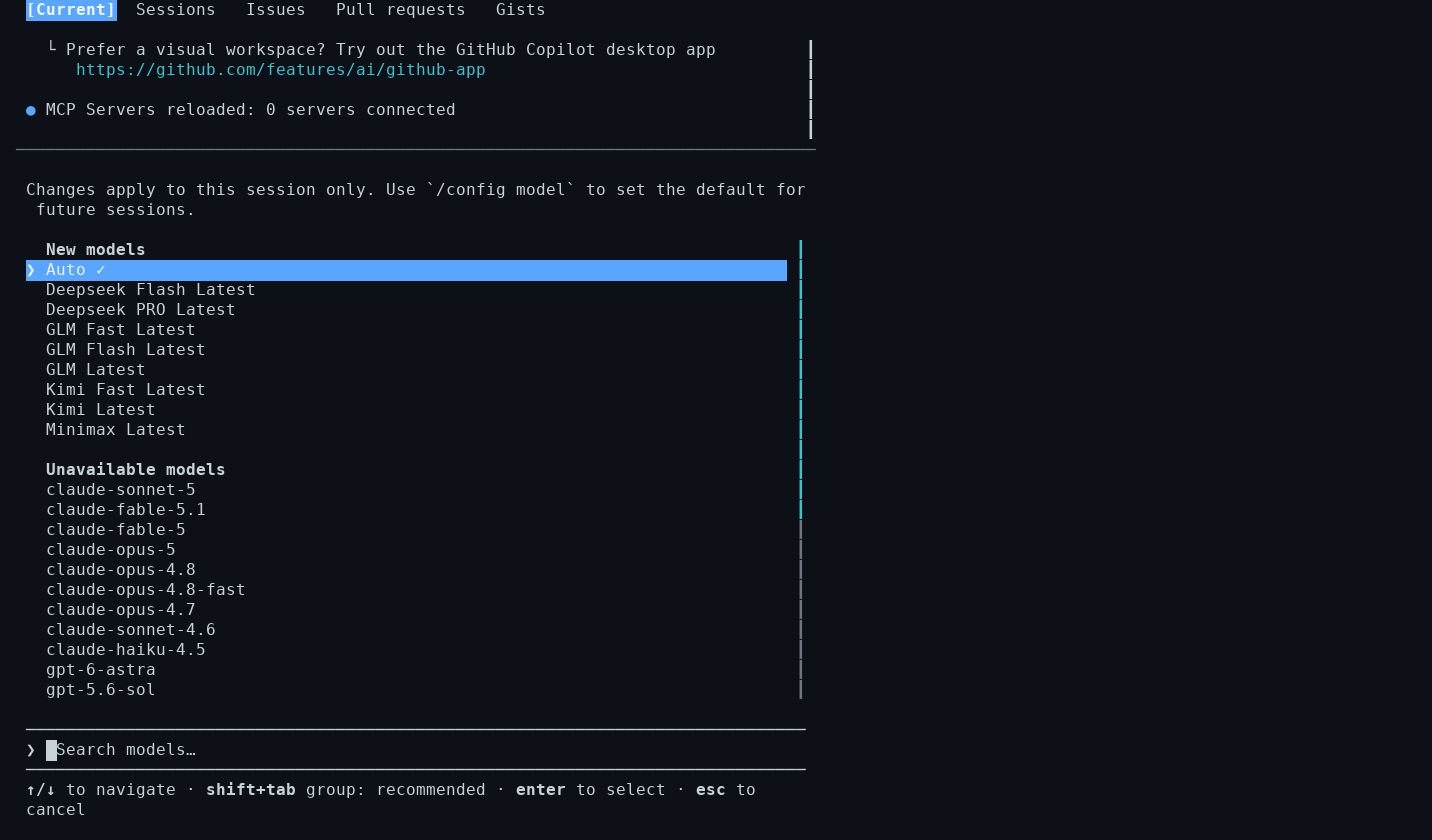The height and width of the screenshot is (840, 1432).
Task: Click the checkmark next to Auto
Action: coord(101,270)
